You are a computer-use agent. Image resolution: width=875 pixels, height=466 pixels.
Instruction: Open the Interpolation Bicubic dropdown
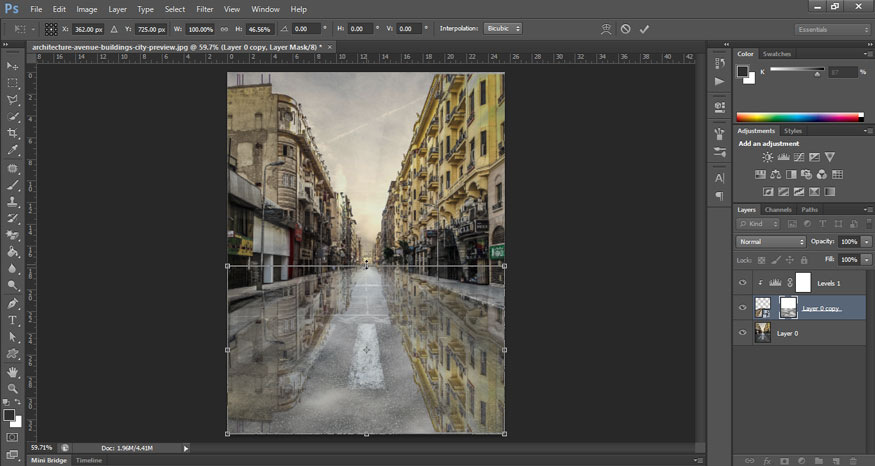tap(503, 28)
